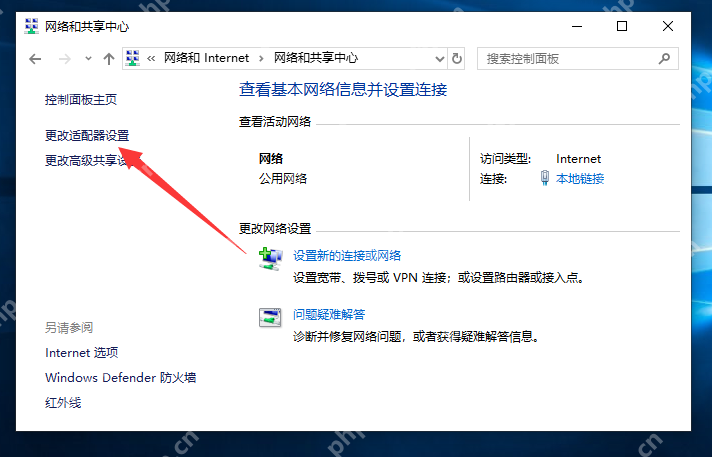Open 红外线 link
712x457 pixels.
click(63, 402)
